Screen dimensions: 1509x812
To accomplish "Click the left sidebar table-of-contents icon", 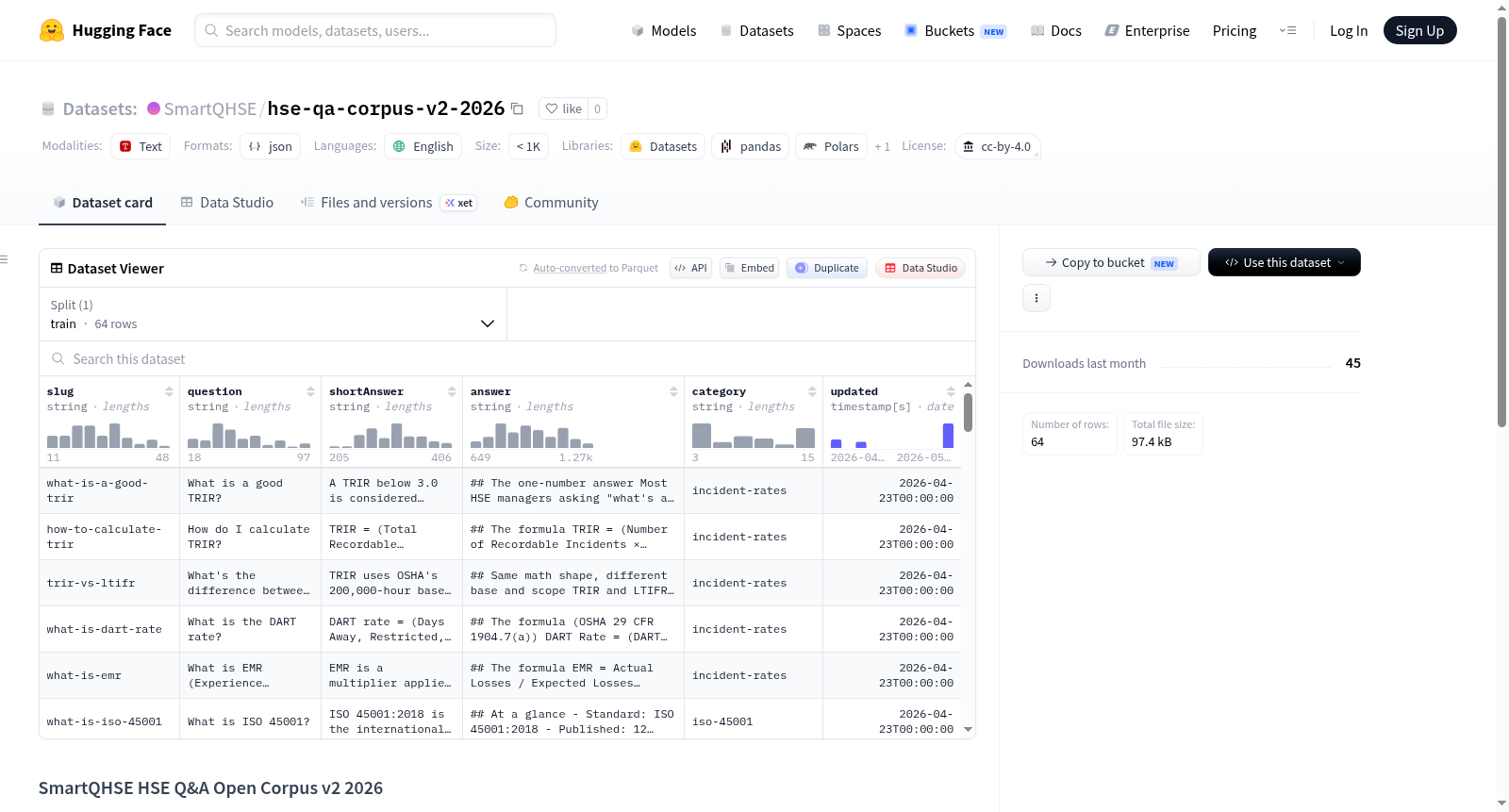I will (4, 259).
